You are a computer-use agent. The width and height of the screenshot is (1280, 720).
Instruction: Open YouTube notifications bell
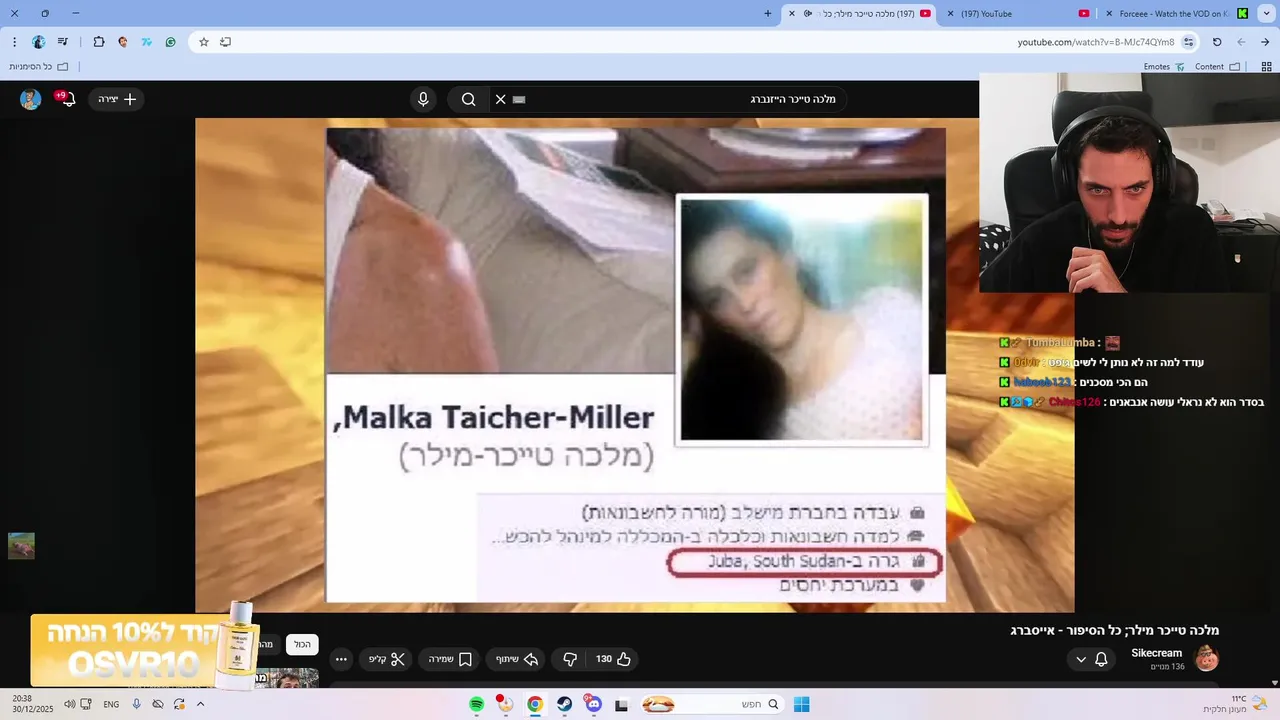[x=67, y=99]
